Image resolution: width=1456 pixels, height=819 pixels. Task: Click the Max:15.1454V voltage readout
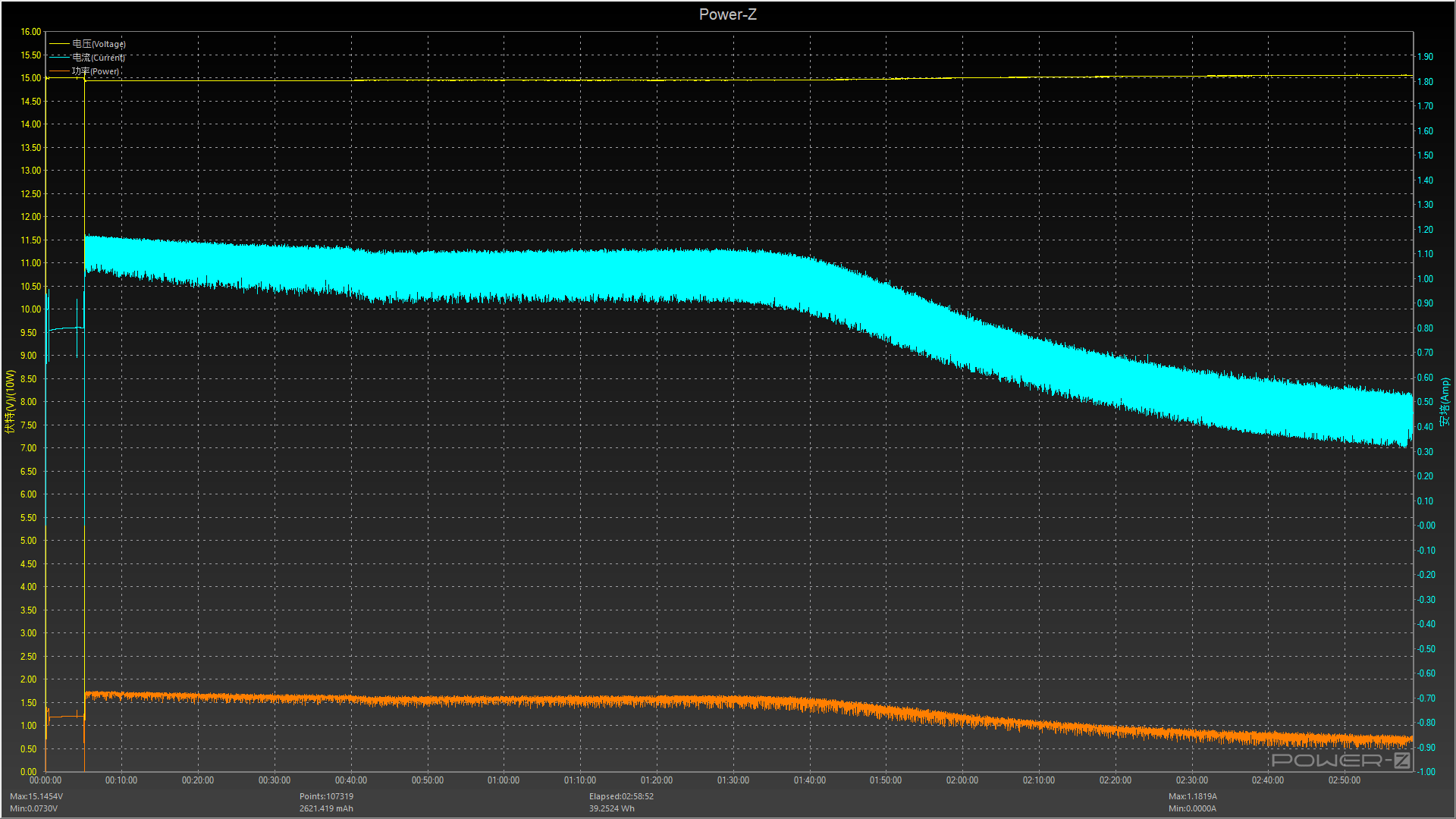pos(36,796)
